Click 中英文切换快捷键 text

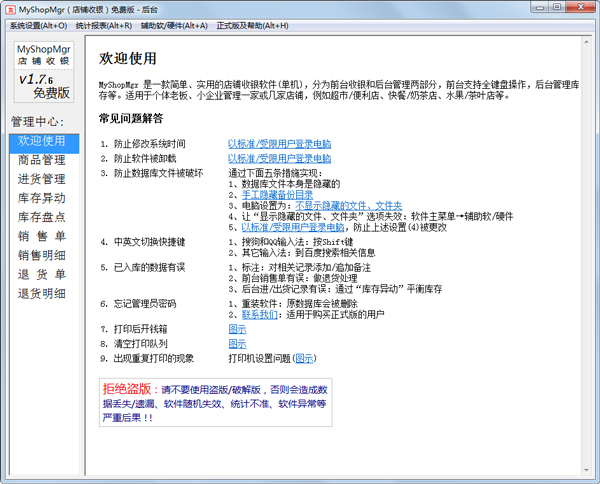pyautogui.click(x=150, y=242)
